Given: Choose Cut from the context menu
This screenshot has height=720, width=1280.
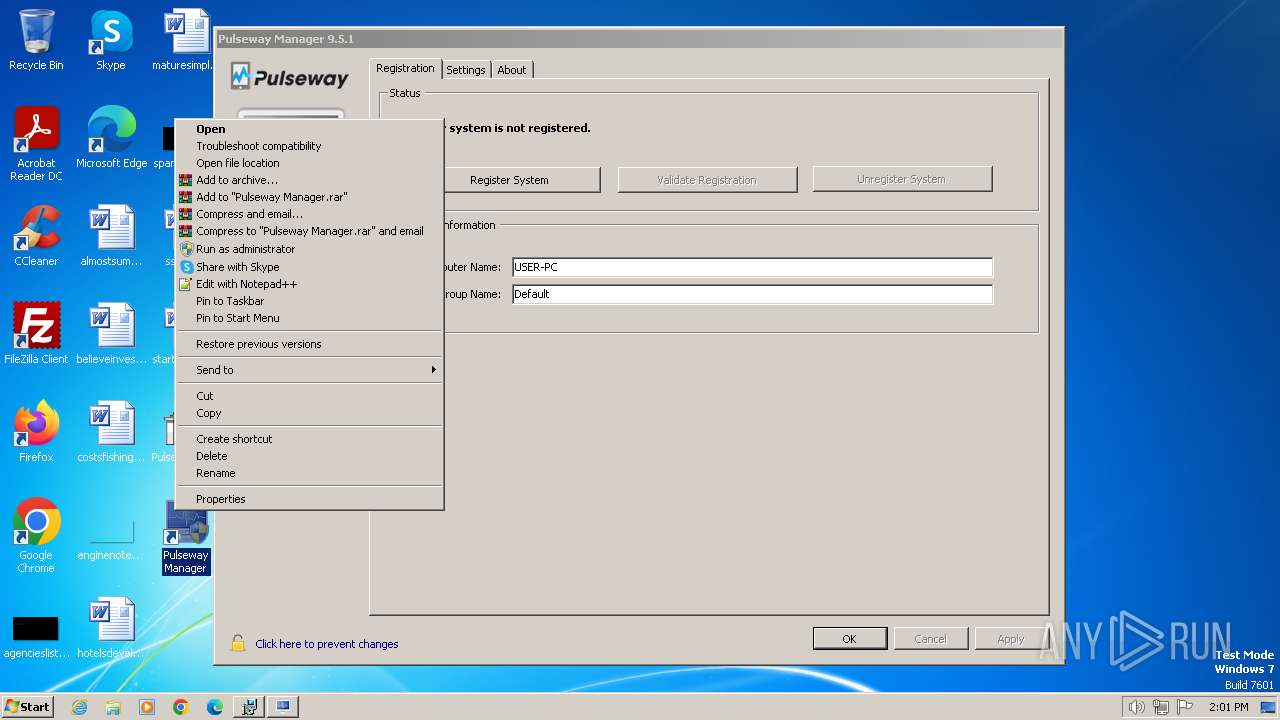Looking at the screenshot, I should 309,396.
